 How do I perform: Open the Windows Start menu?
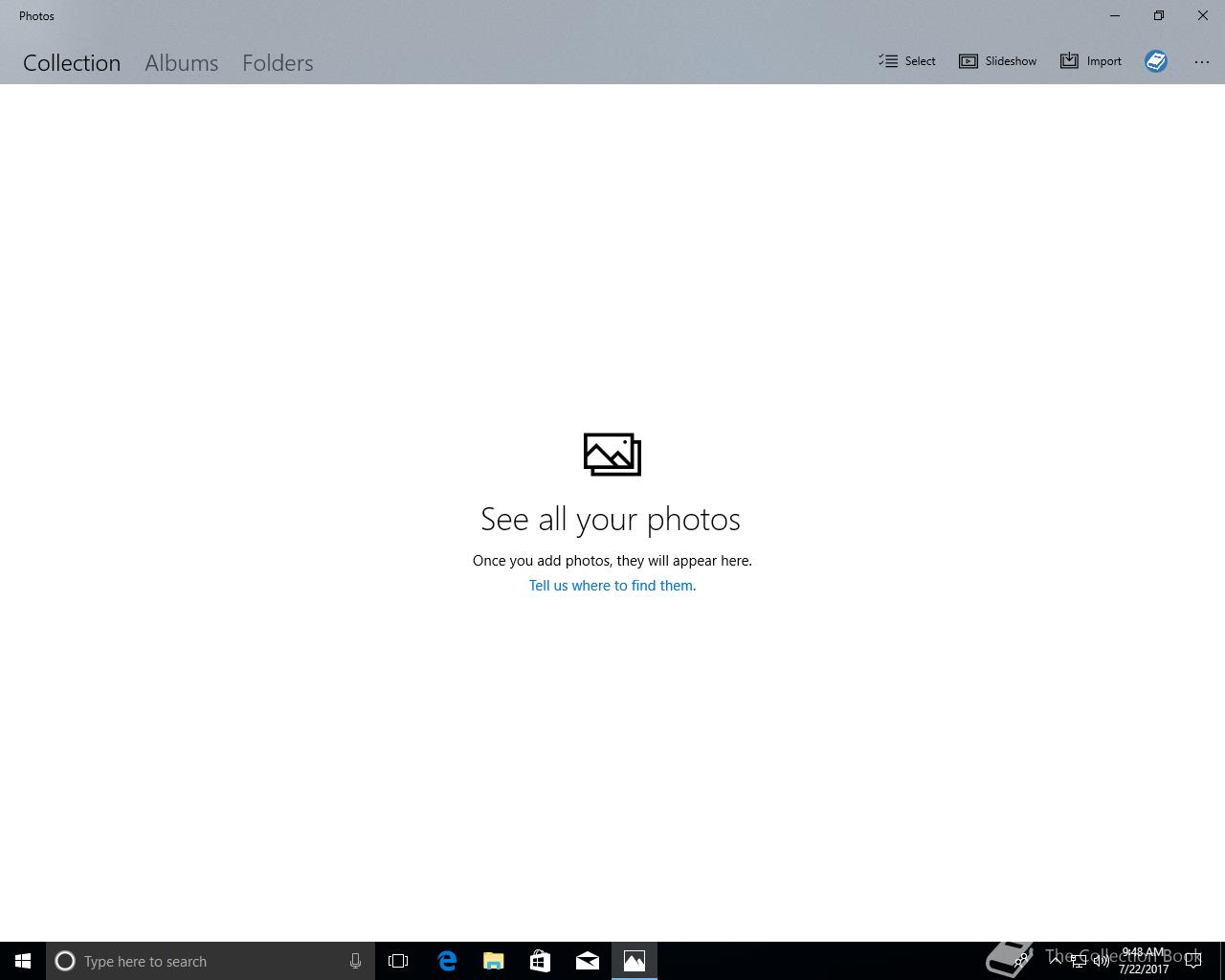(x=23, y=961)
